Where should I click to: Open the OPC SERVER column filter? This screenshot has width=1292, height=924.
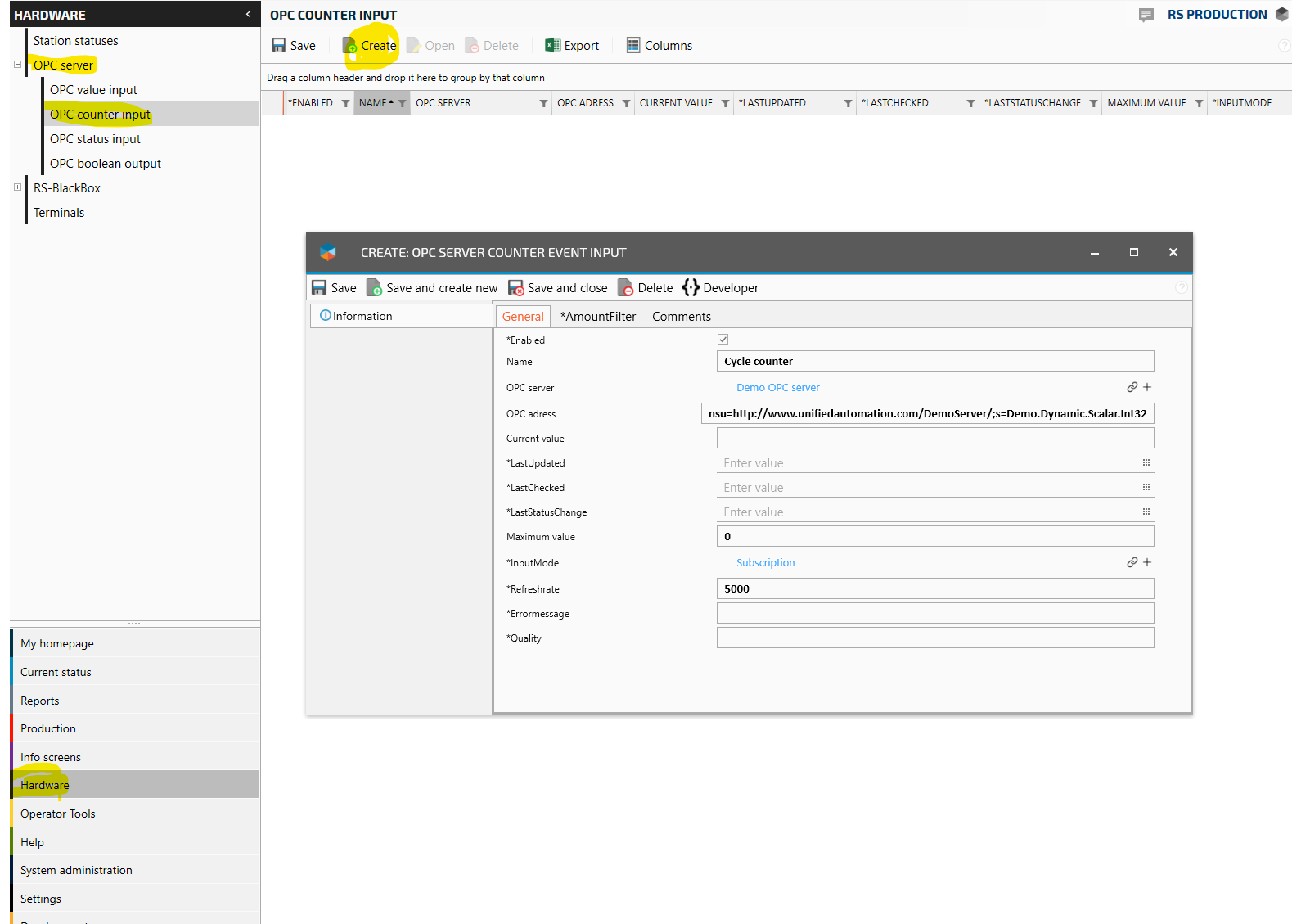coord(543,103)
